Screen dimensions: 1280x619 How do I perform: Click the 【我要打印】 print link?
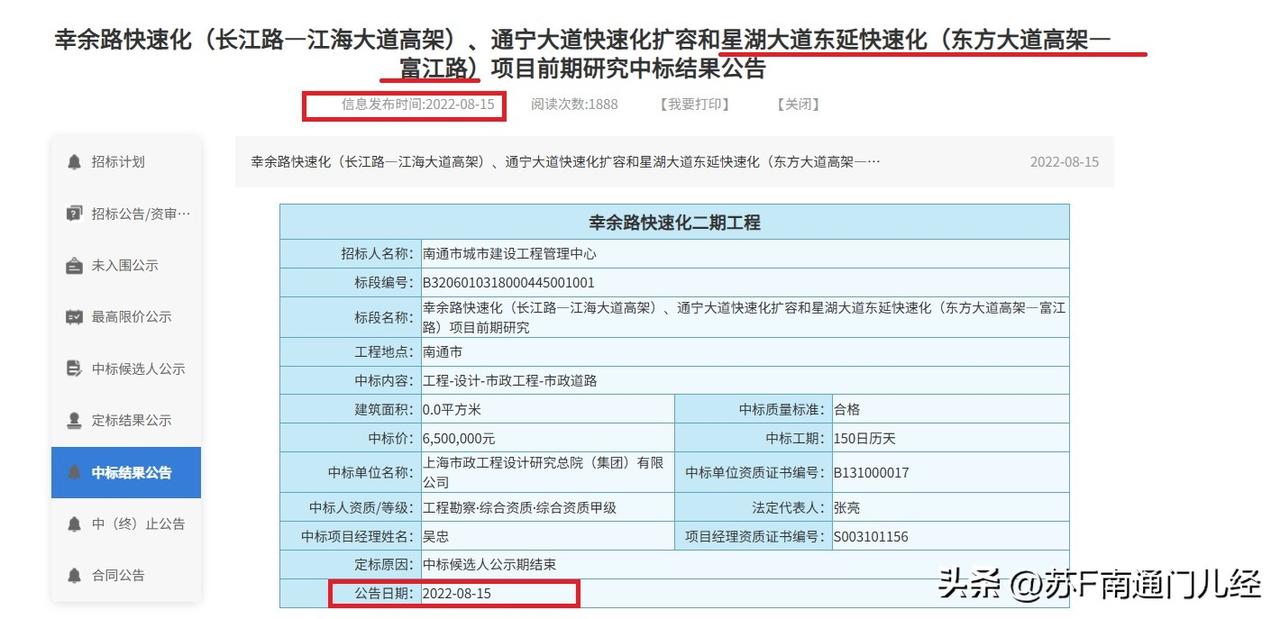694,103
